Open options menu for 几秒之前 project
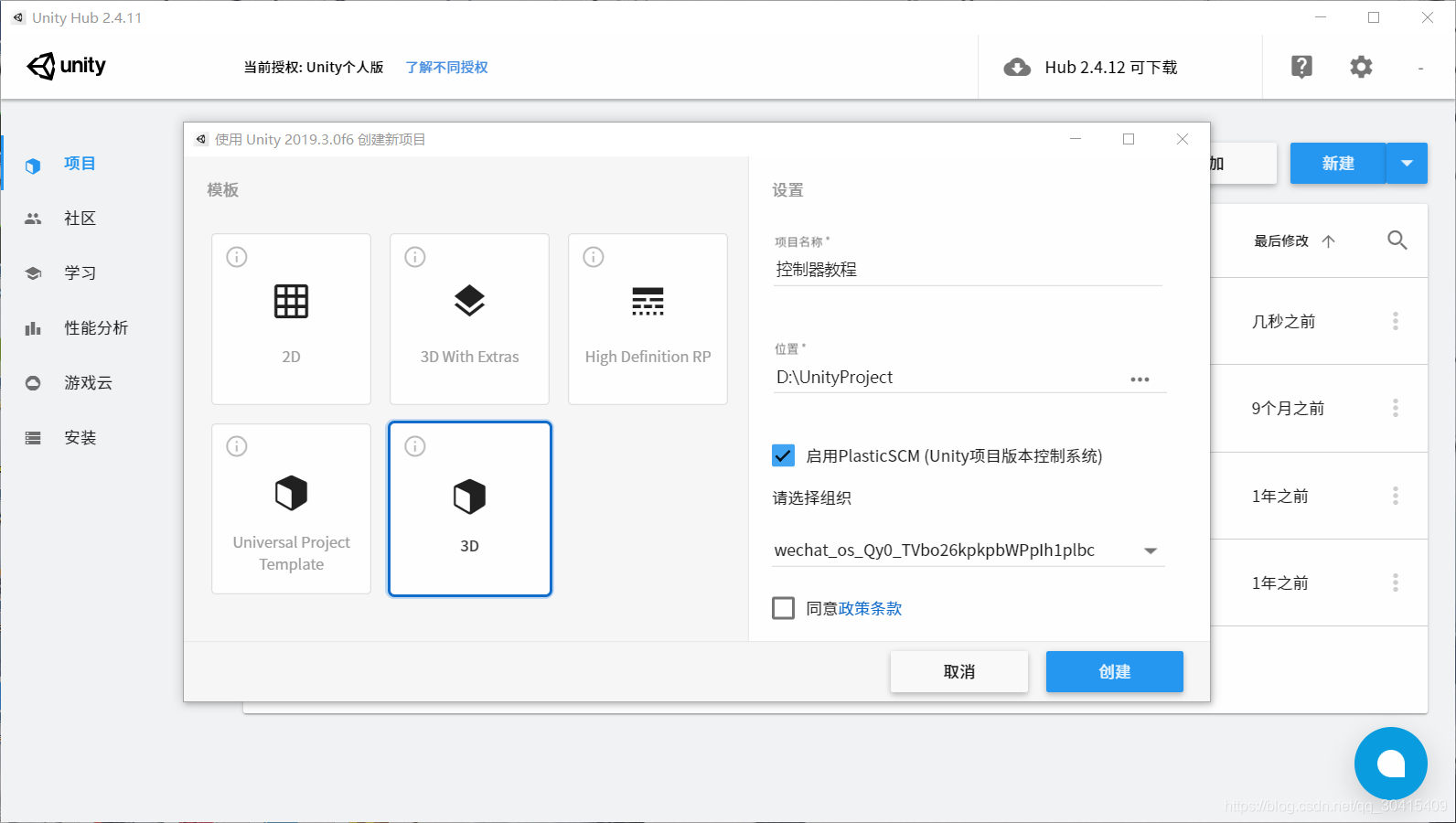Image resolution: width=1456 pixels, height=823 pixels. (x=1396, y=321)
